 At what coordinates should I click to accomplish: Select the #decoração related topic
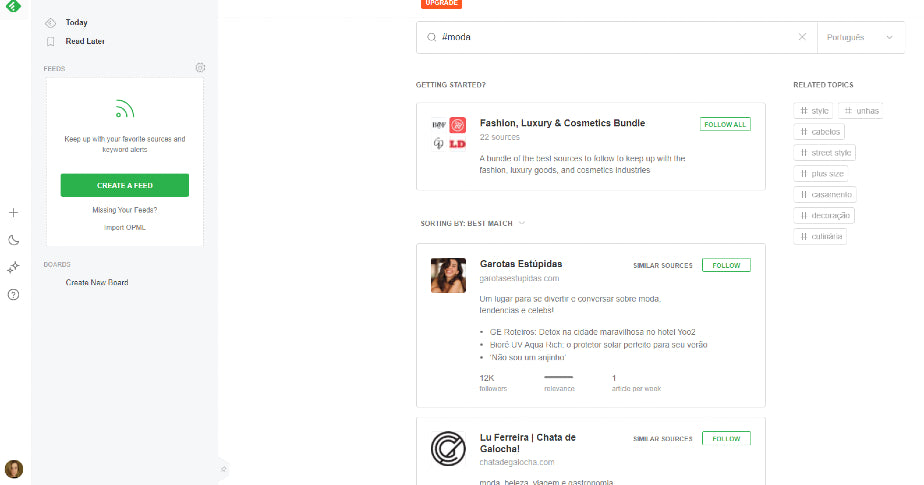(x=824, y=216)
